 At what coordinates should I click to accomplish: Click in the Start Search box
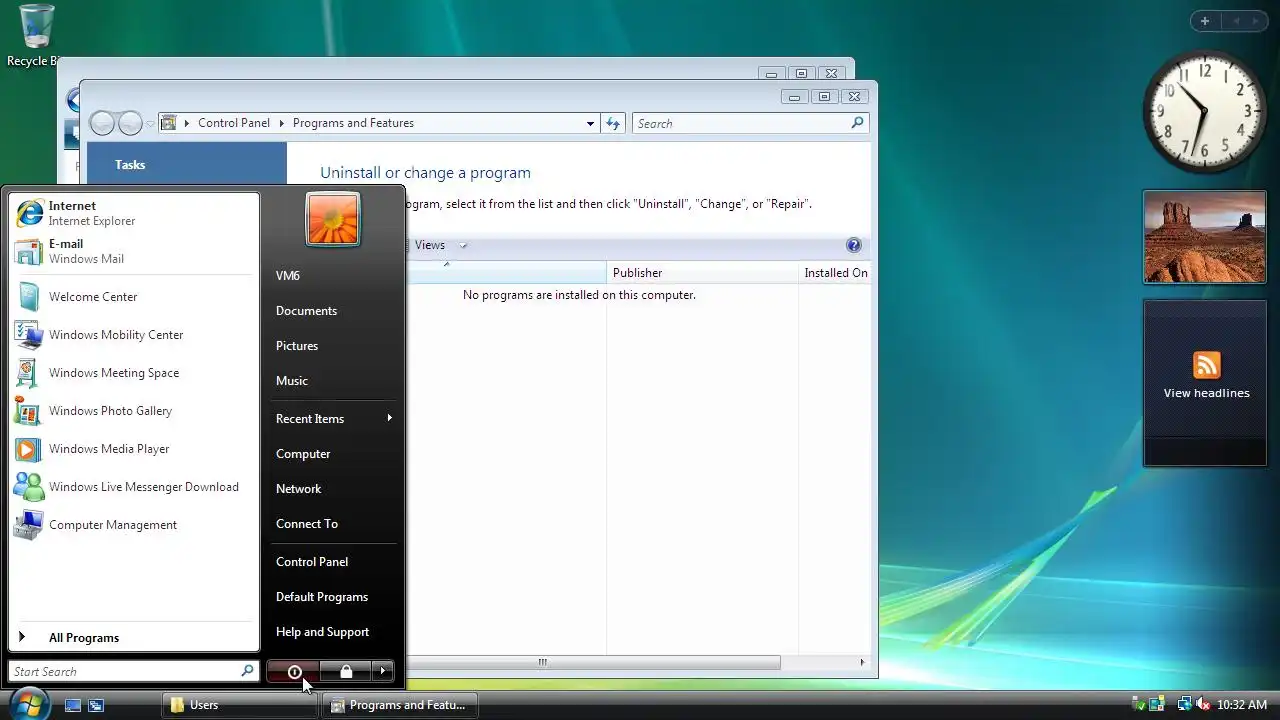point(125,672)
